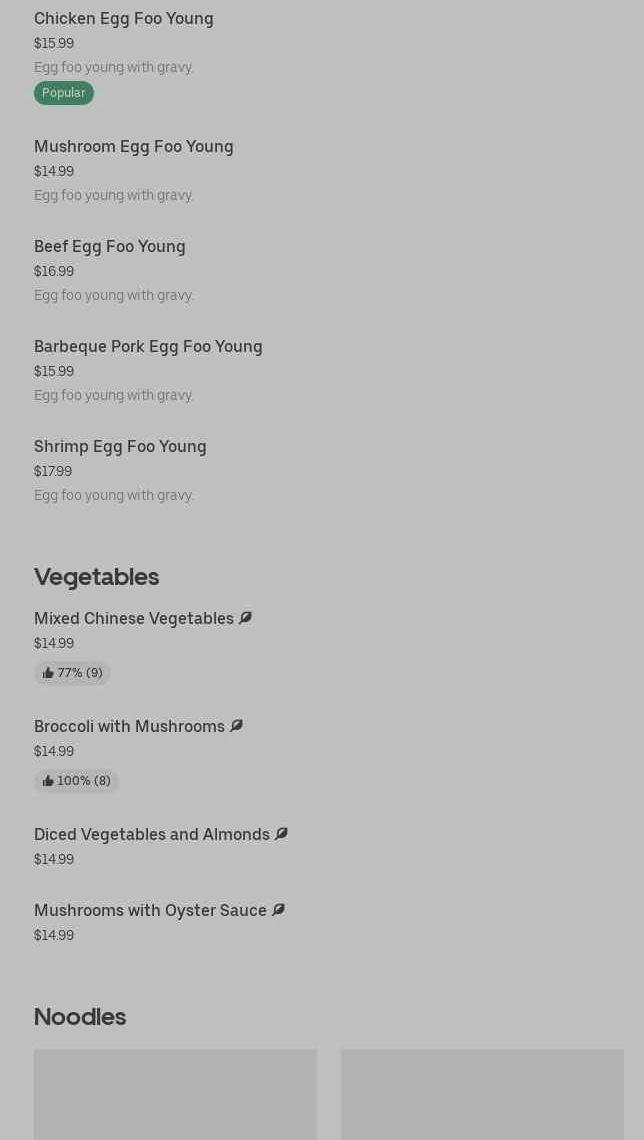The width and height of the screenshot is (644, 1140).
Task: Click the Noodles section heading
Action: pyautogui.click(x=80, y=1016)
